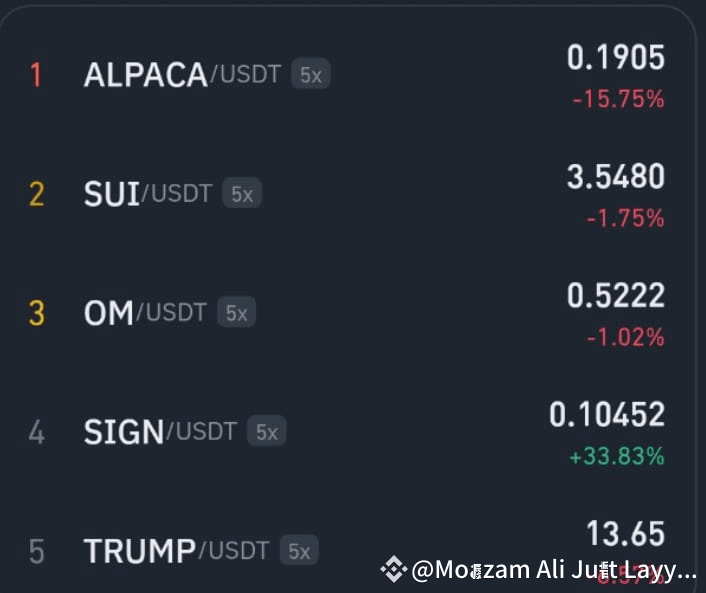Image resolution: width=706 pixels, height=593 pixels.
Task: Click the TRUMP price 13.65
Action: click(x=625, y=533)
